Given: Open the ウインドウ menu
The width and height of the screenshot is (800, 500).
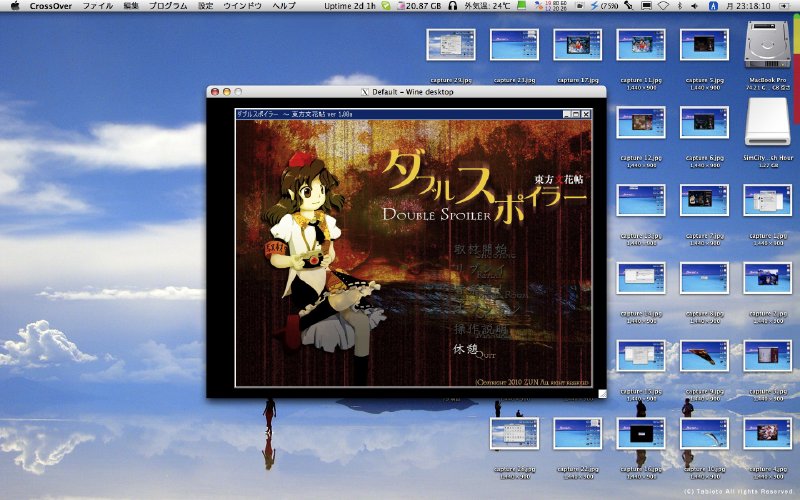Looking at the screenshot, I should [x=242, y=6].
